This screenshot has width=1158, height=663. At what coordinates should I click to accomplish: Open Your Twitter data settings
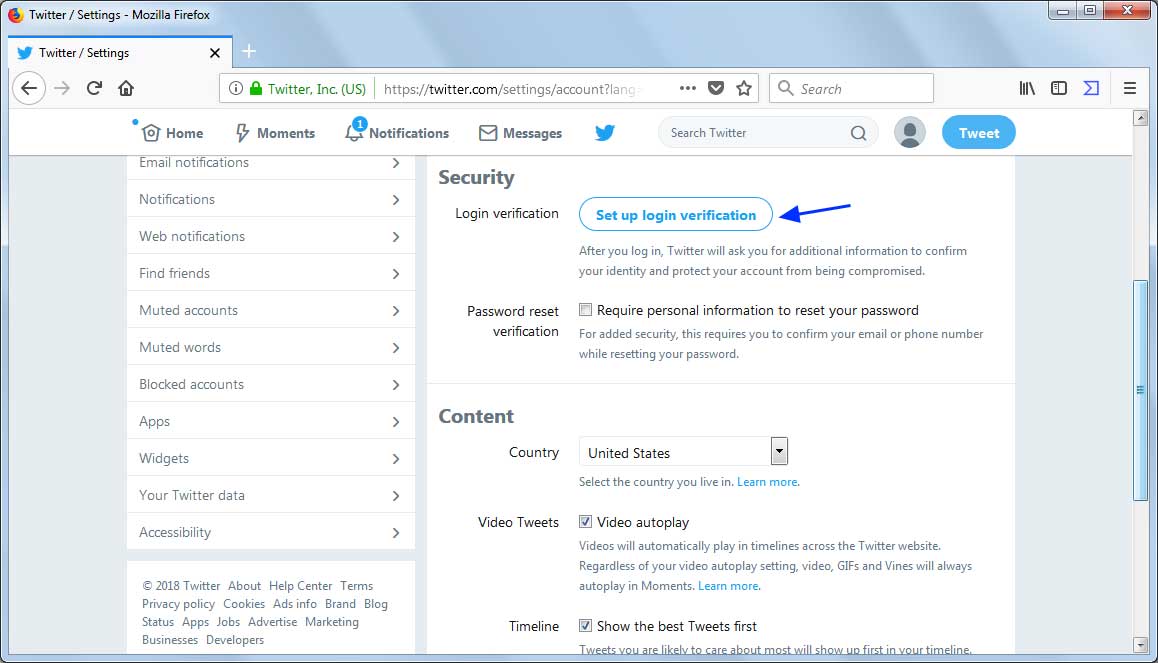tap(270, 494)
